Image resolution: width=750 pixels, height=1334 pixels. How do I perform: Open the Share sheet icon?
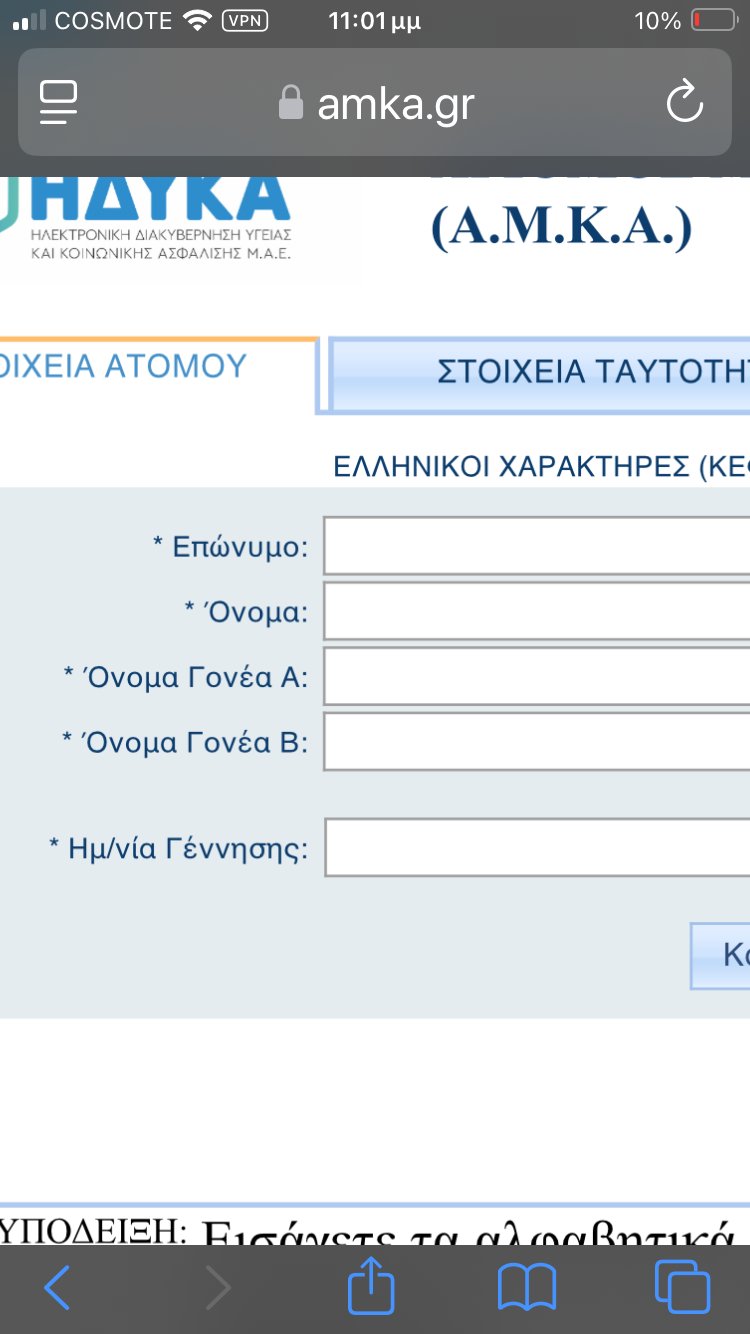(x=371, y=1286)
